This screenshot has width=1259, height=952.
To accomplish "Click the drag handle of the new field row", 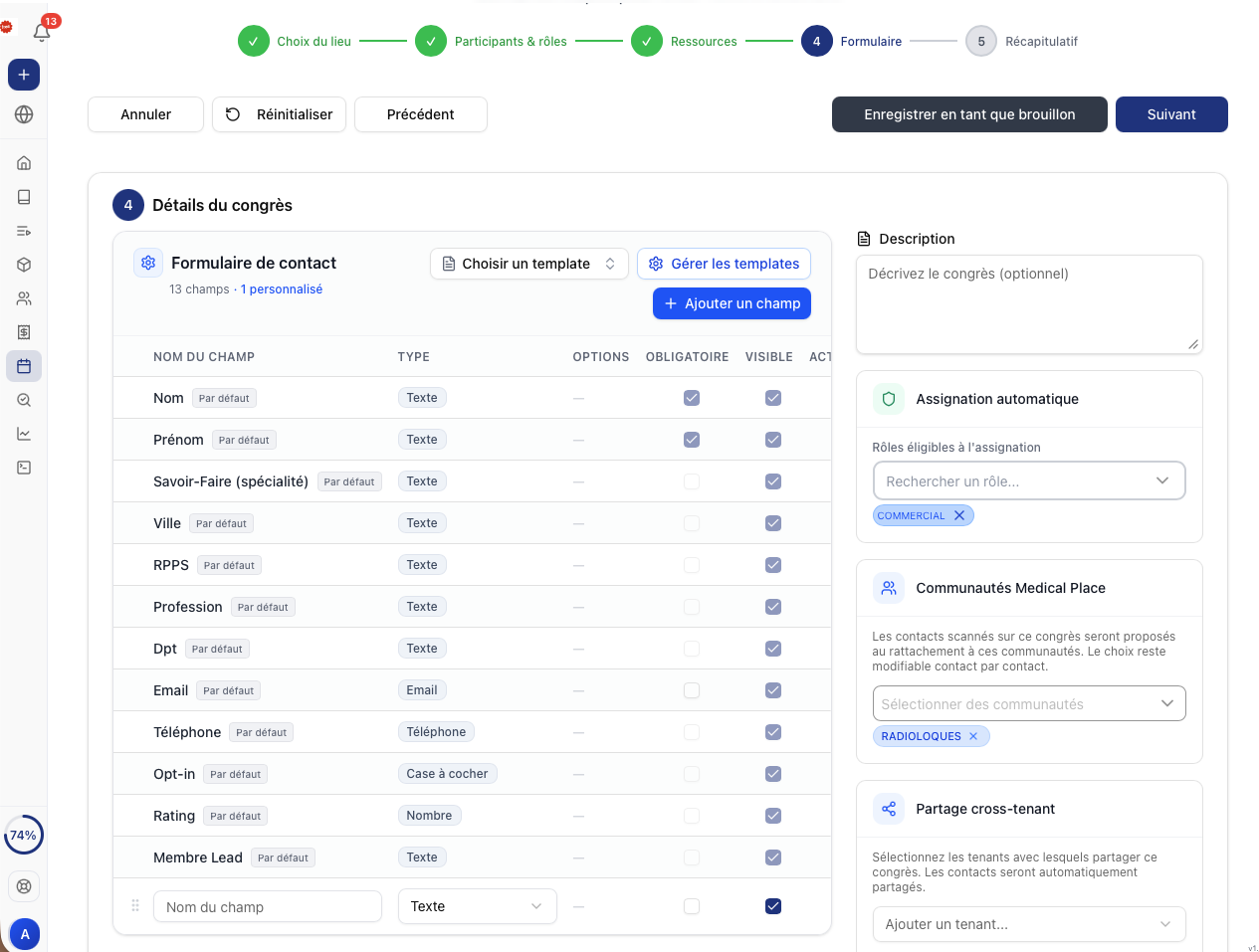I will (x=135, y=906).
